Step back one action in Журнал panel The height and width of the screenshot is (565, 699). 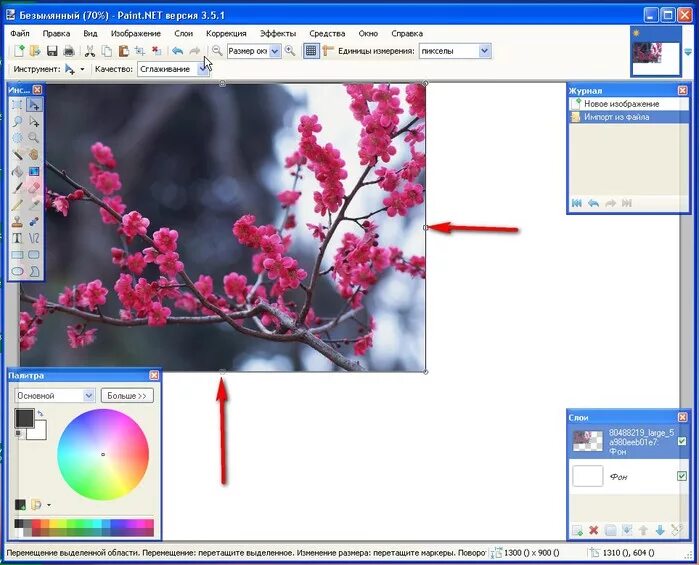(593, 203)
